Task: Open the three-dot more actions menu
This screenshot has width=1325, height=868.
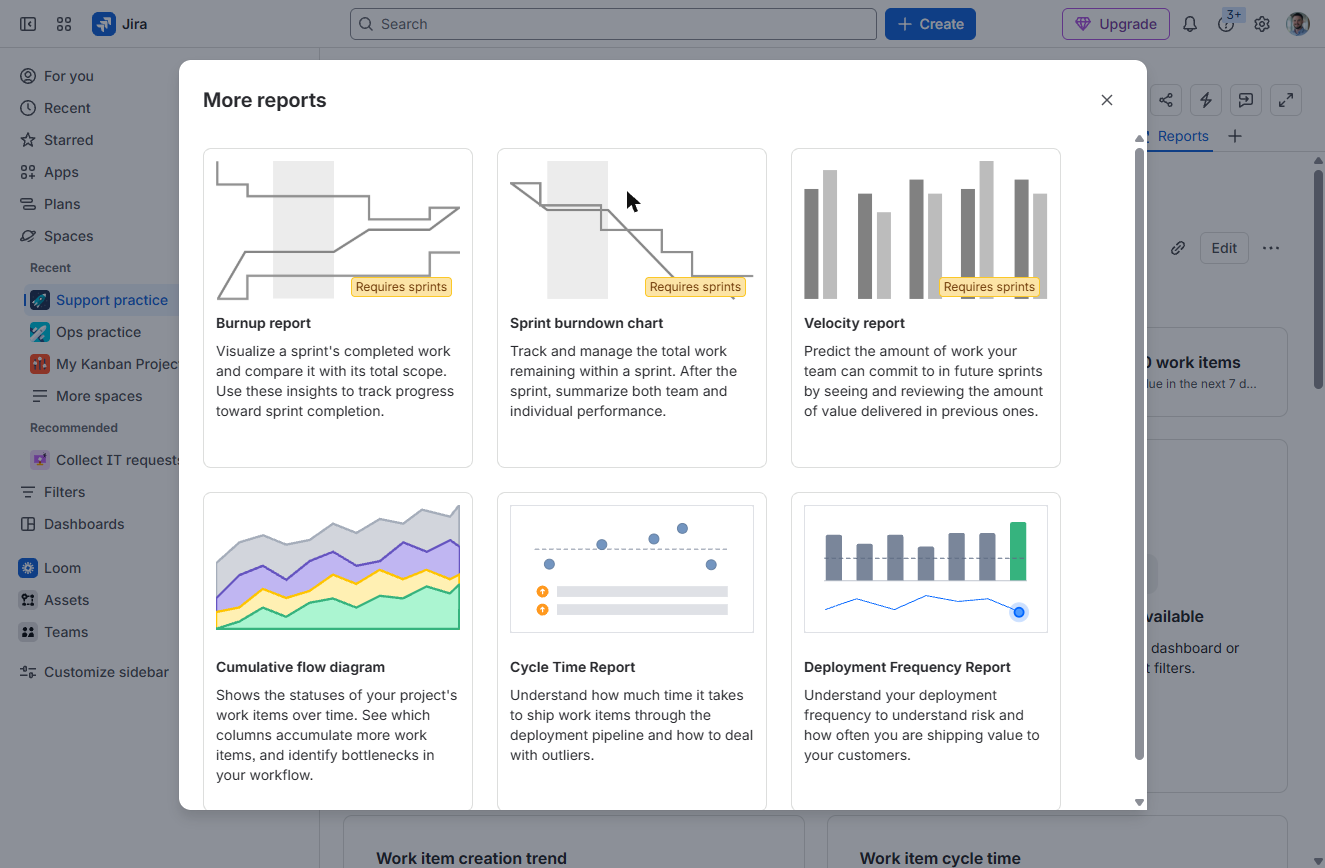Action: (1271, 248)
